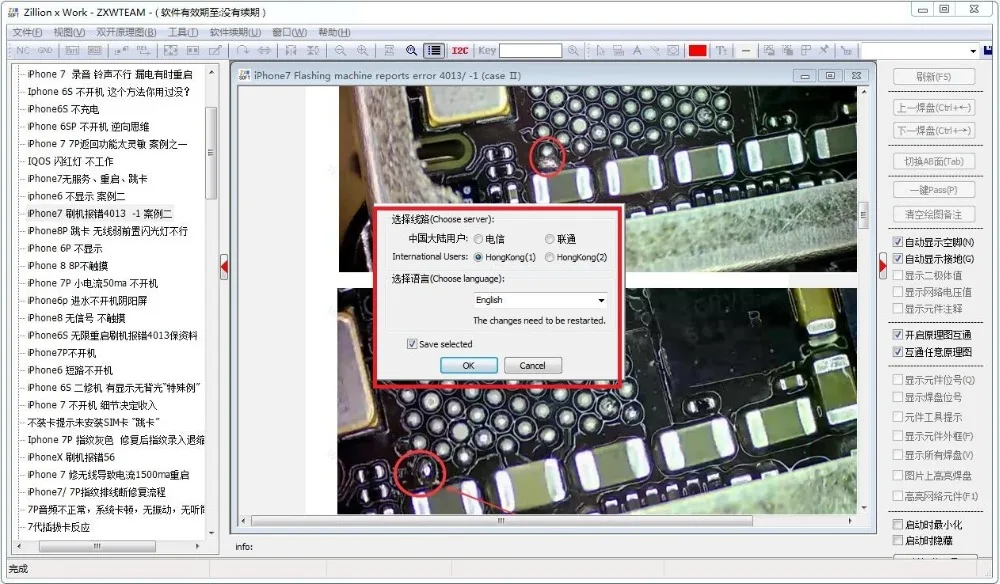
Task: Click the 刷新(F5) button
Action: 934,77
